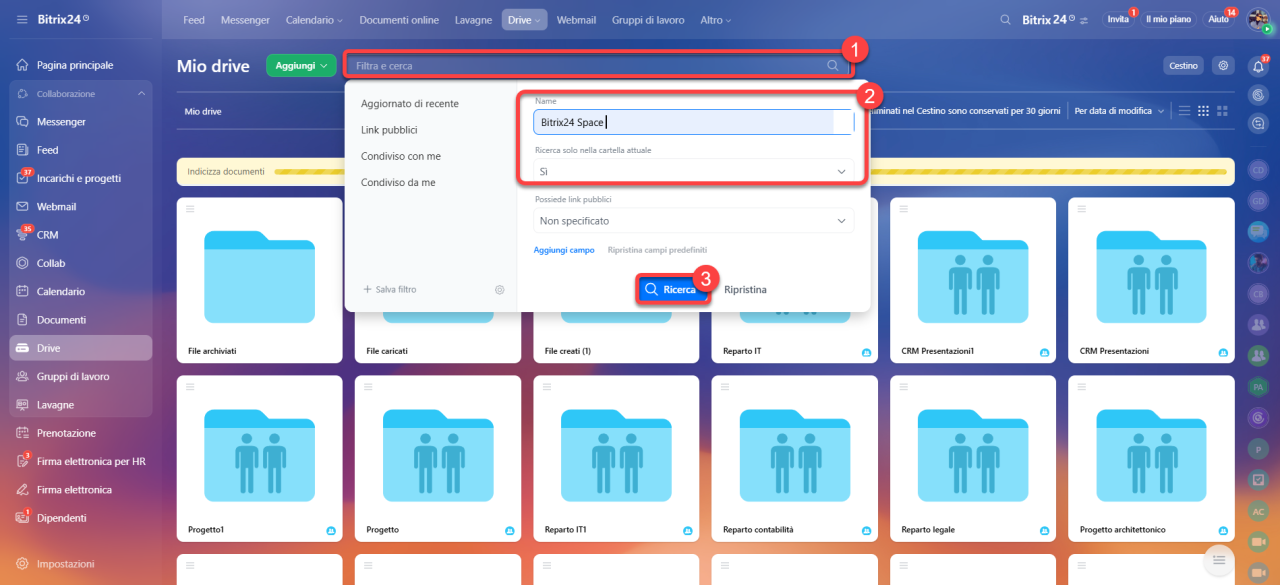Screen dimensions: 1280x585
Task: Click the magnifier icon in the filter field
Action: (833, 66)
